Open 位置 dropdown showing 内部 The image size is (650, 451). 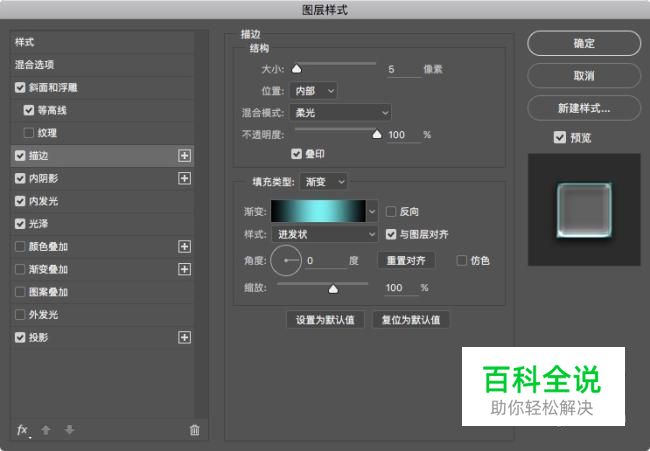pos(313,91)
